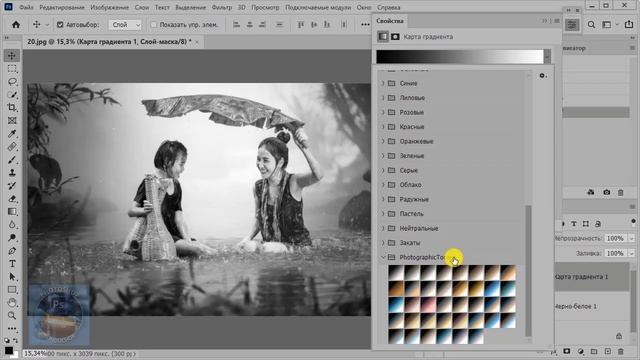Screen dimensions: 640x360
Task: Select the Rectangular Marquee tool
Action: click(x=12, y=69)
